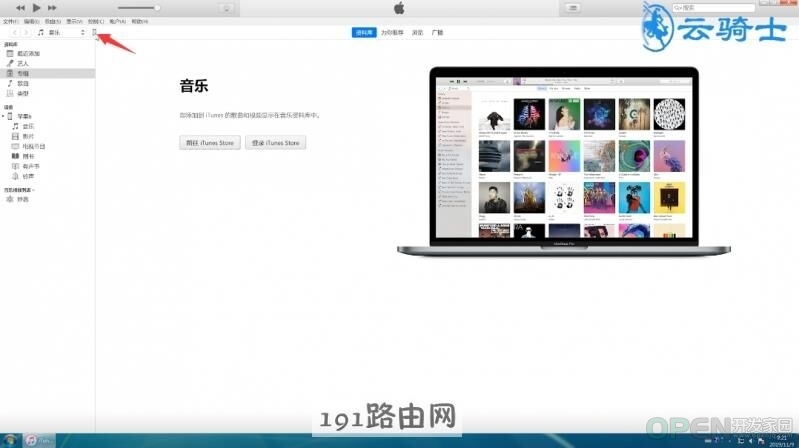The height and width of the screenshot is (448, 799).
Task: Click the calendar icon beside 最近添加
Action: click(x=10, y=54)
